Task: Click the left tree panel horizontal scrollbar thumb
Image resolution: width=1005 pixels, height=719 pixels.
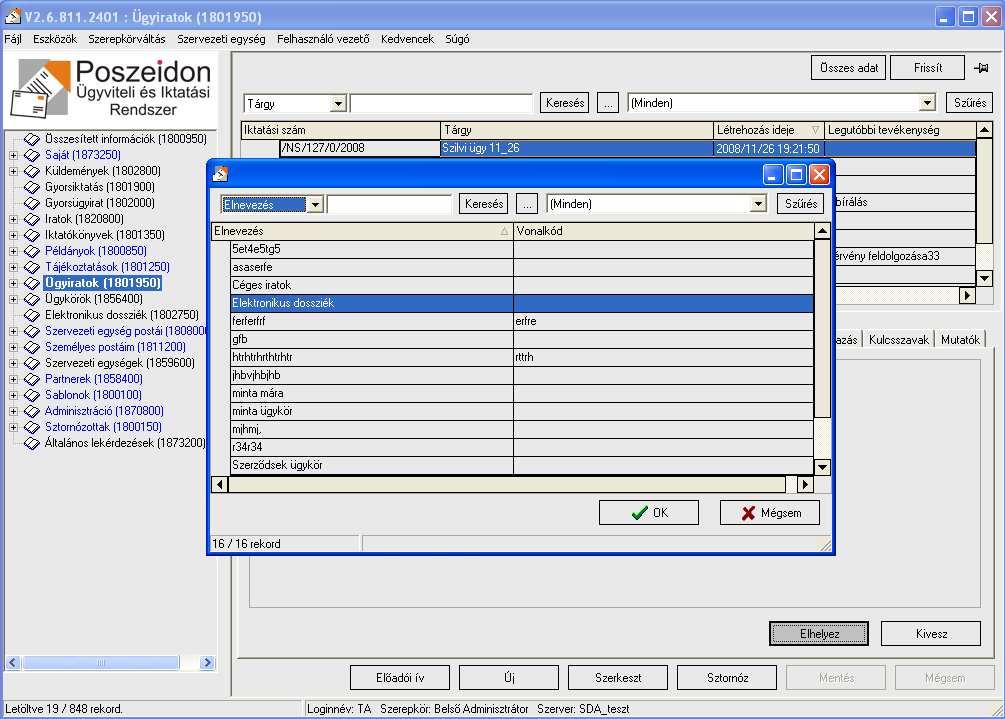Action: tap(101, 663)
